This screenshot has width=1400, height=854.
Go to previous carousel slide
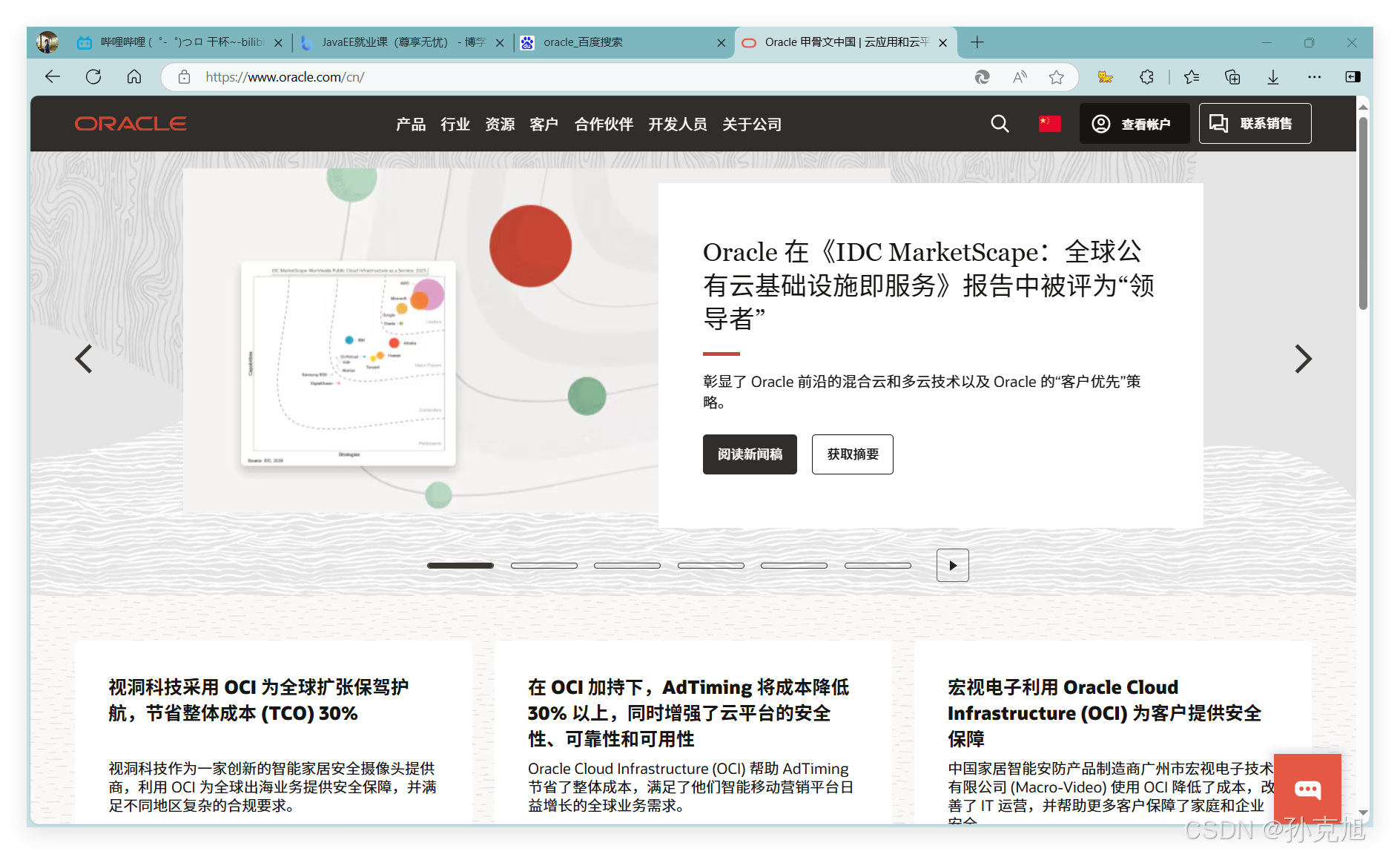click(x=84, y=359)
